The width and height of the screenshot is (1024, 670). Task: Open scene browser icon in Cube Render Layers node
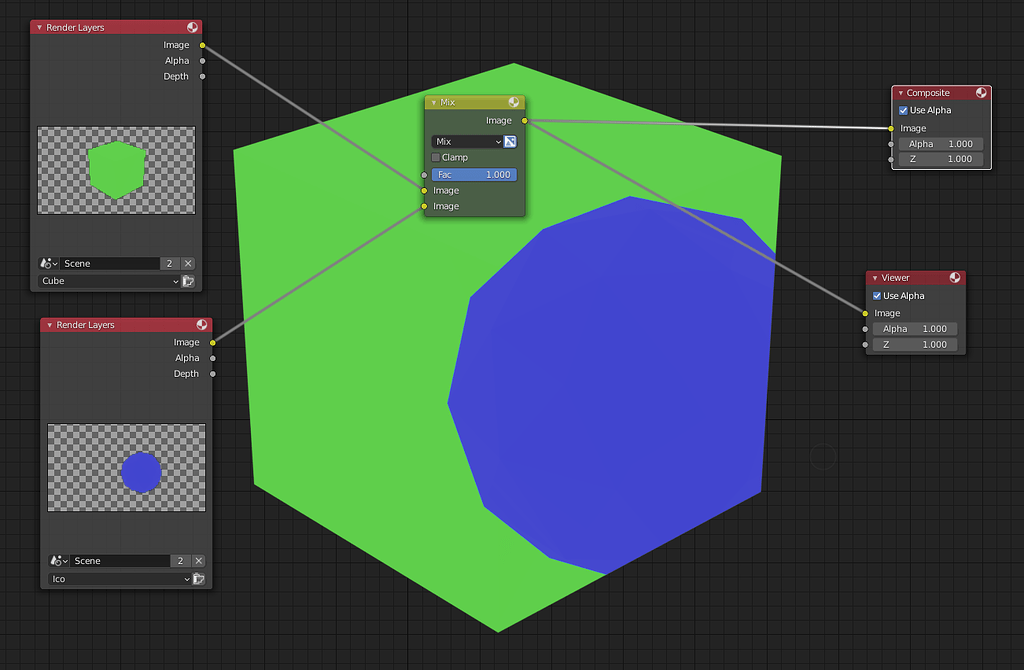(x=48, y=263)
